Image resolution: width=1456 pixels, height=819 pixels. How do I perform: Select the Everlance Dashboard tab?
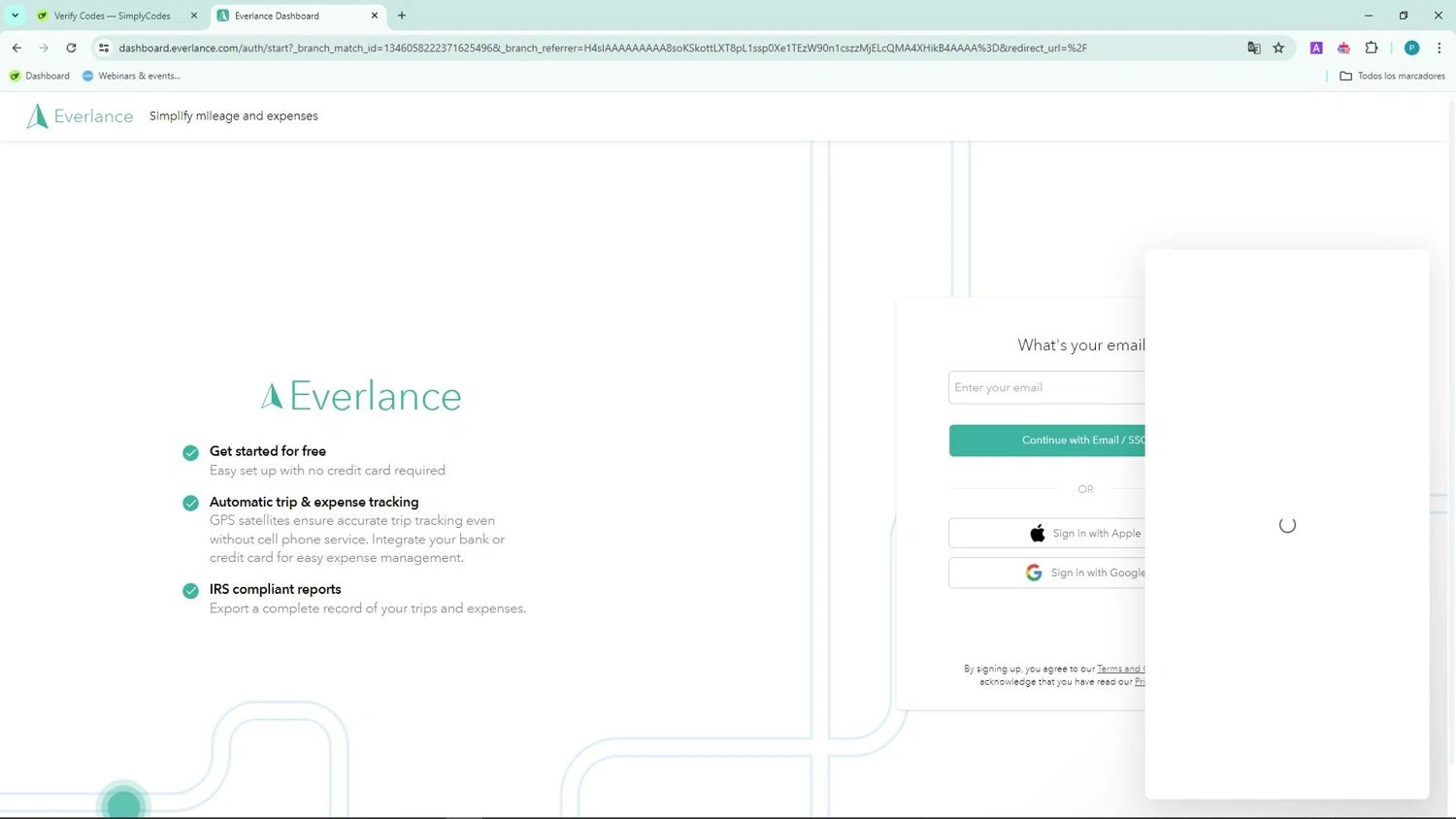[x=297, y=16]
